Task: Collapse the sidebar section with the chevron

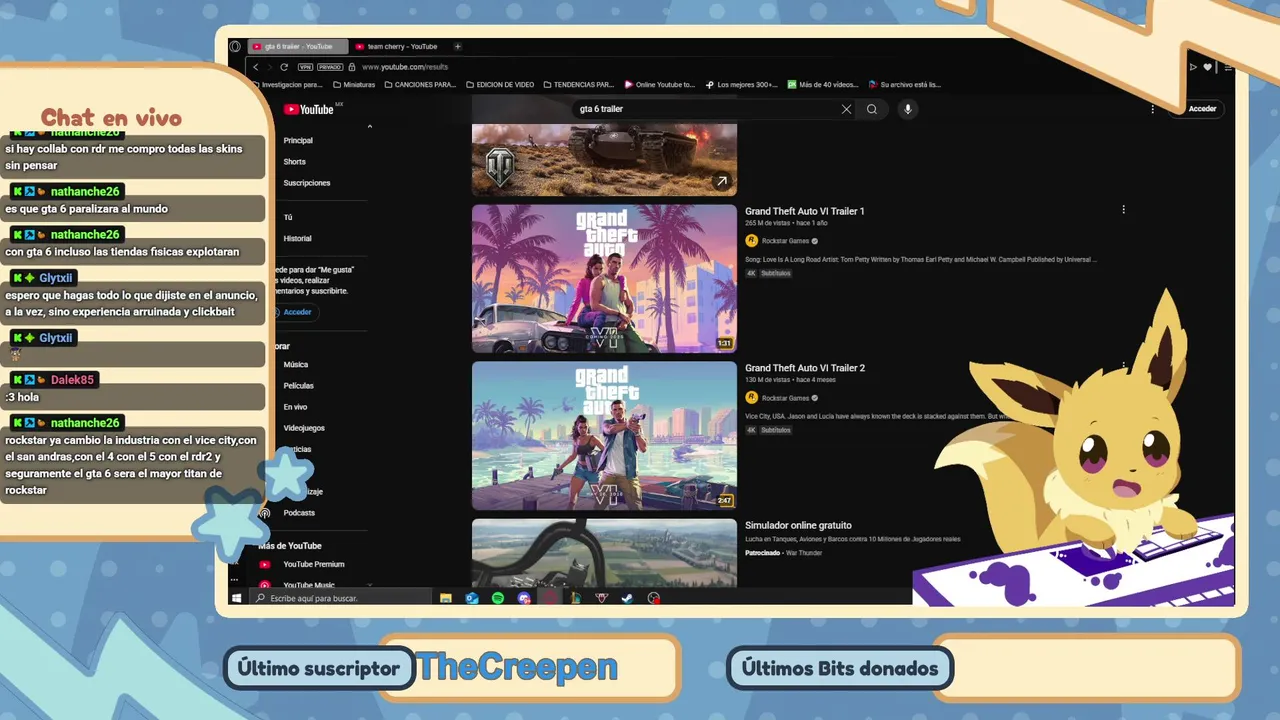Action: tap(370, 127)
